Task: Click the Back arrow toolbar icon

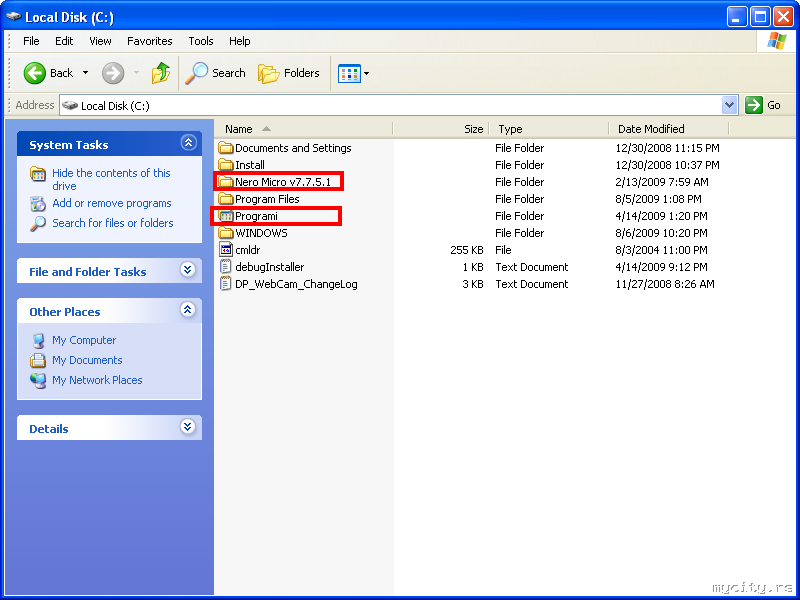Action: coord(35,73)
